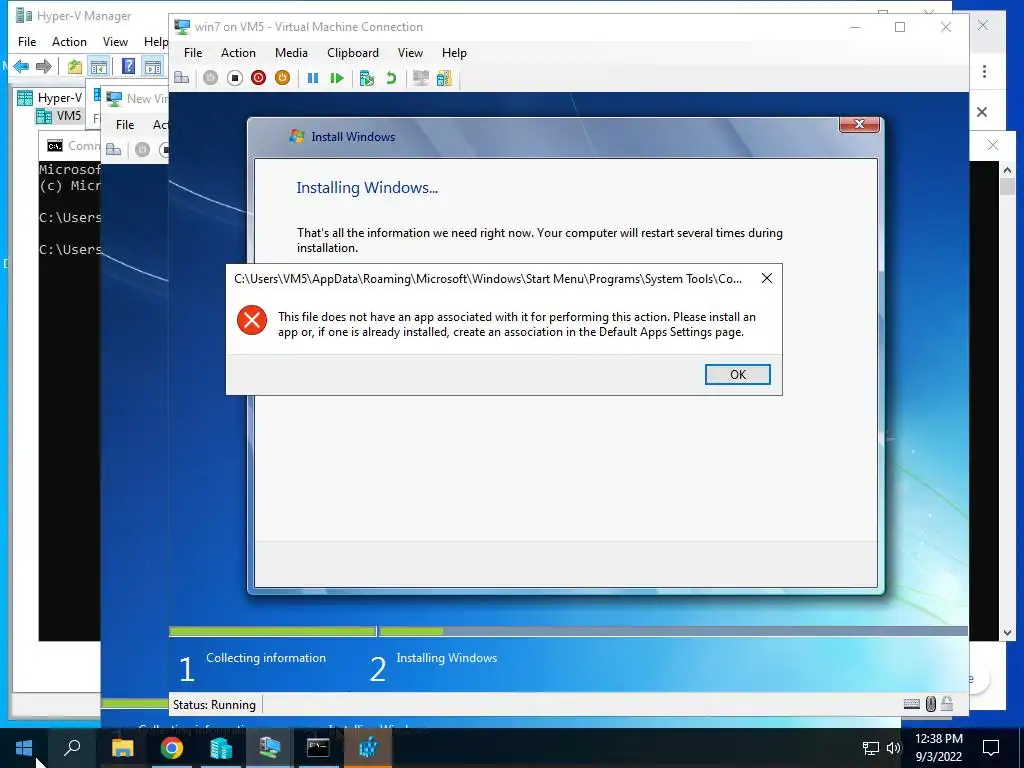Click the 'Status: Running' status bar text
Image resolution: width=1024 pixels, height=768 pixels.
(214, 705)
